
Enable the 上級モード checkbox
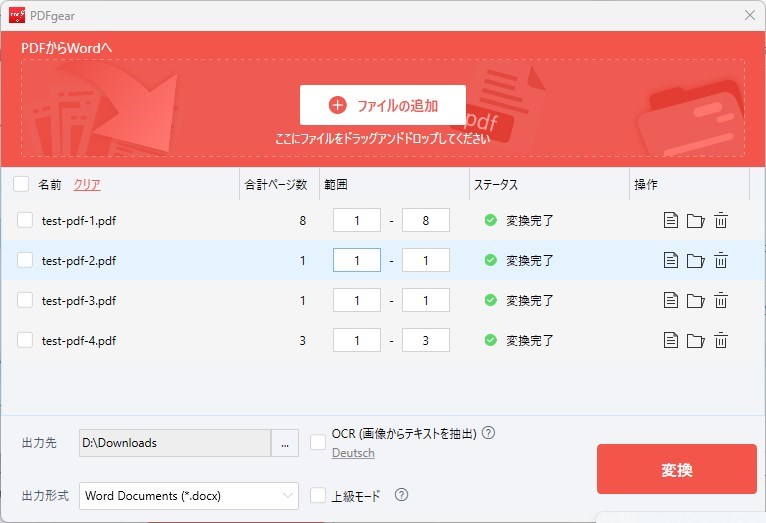(318, 495)
